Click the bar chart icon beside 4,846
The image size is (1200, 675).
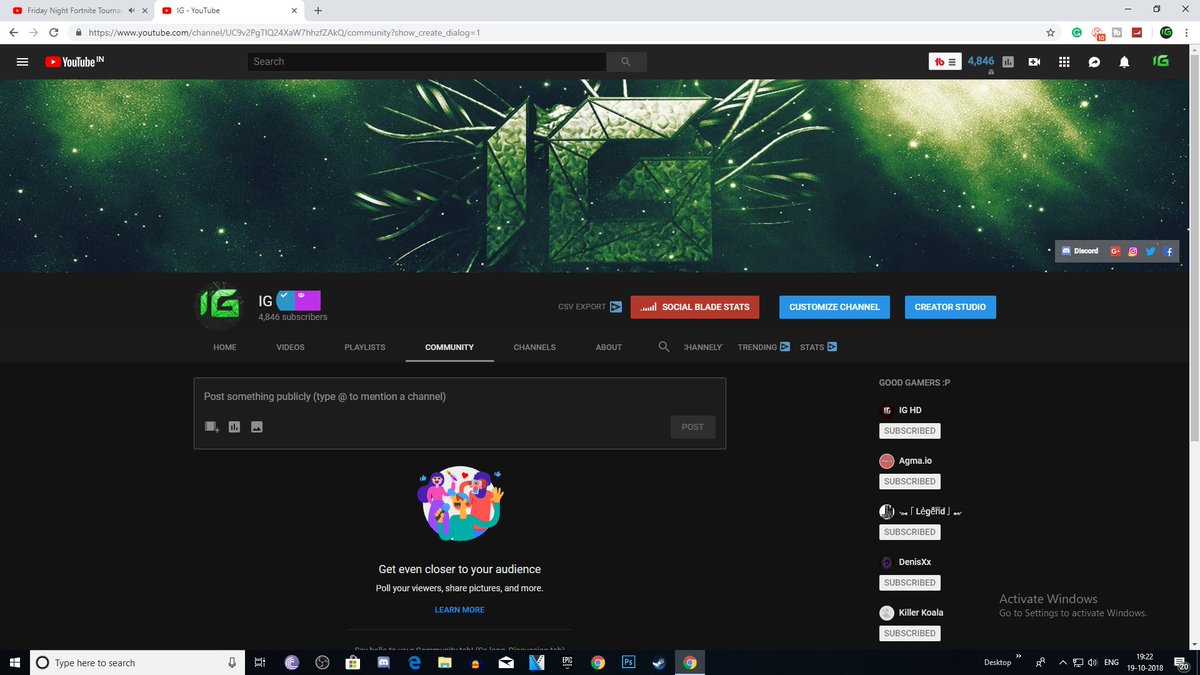point(1007,62)
